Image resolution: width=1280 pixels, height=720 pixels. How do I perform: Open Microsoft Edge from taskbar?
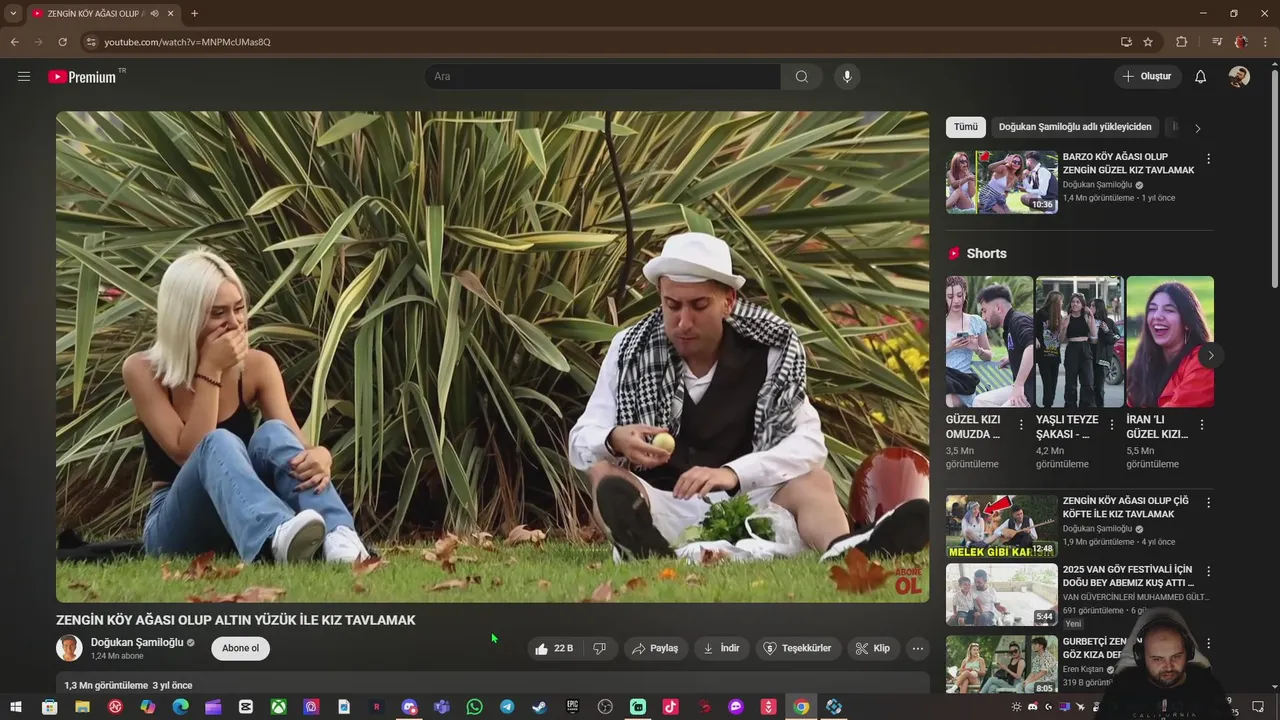[x=180, y=707]
